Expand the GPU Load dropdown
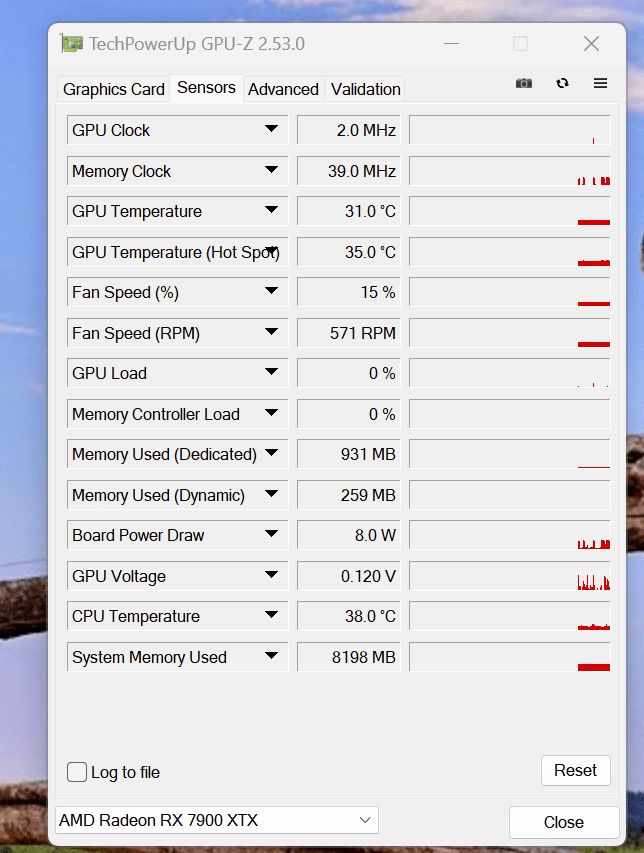 coord(271,372)
